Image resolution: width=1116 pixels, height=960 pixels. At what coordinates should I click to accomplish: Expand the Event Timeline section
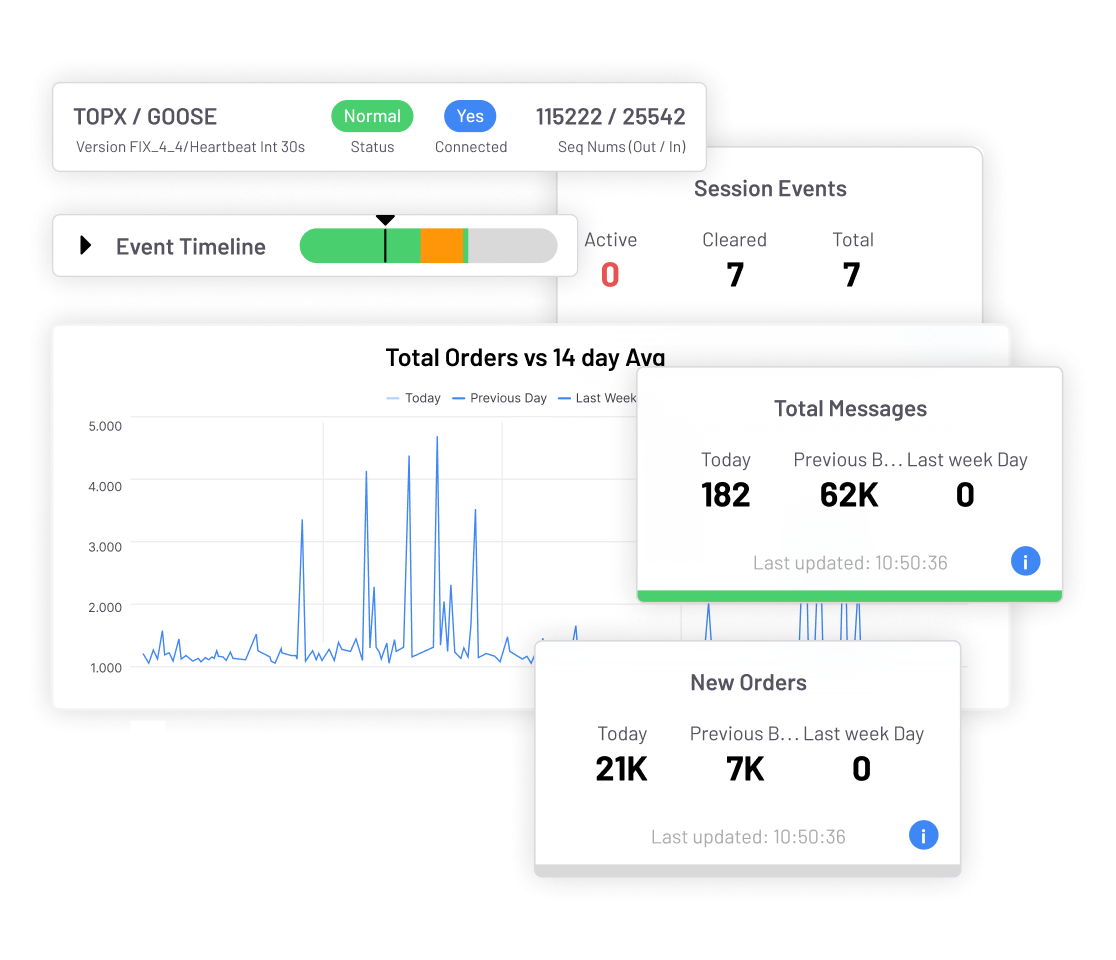(x=87, y=246)
